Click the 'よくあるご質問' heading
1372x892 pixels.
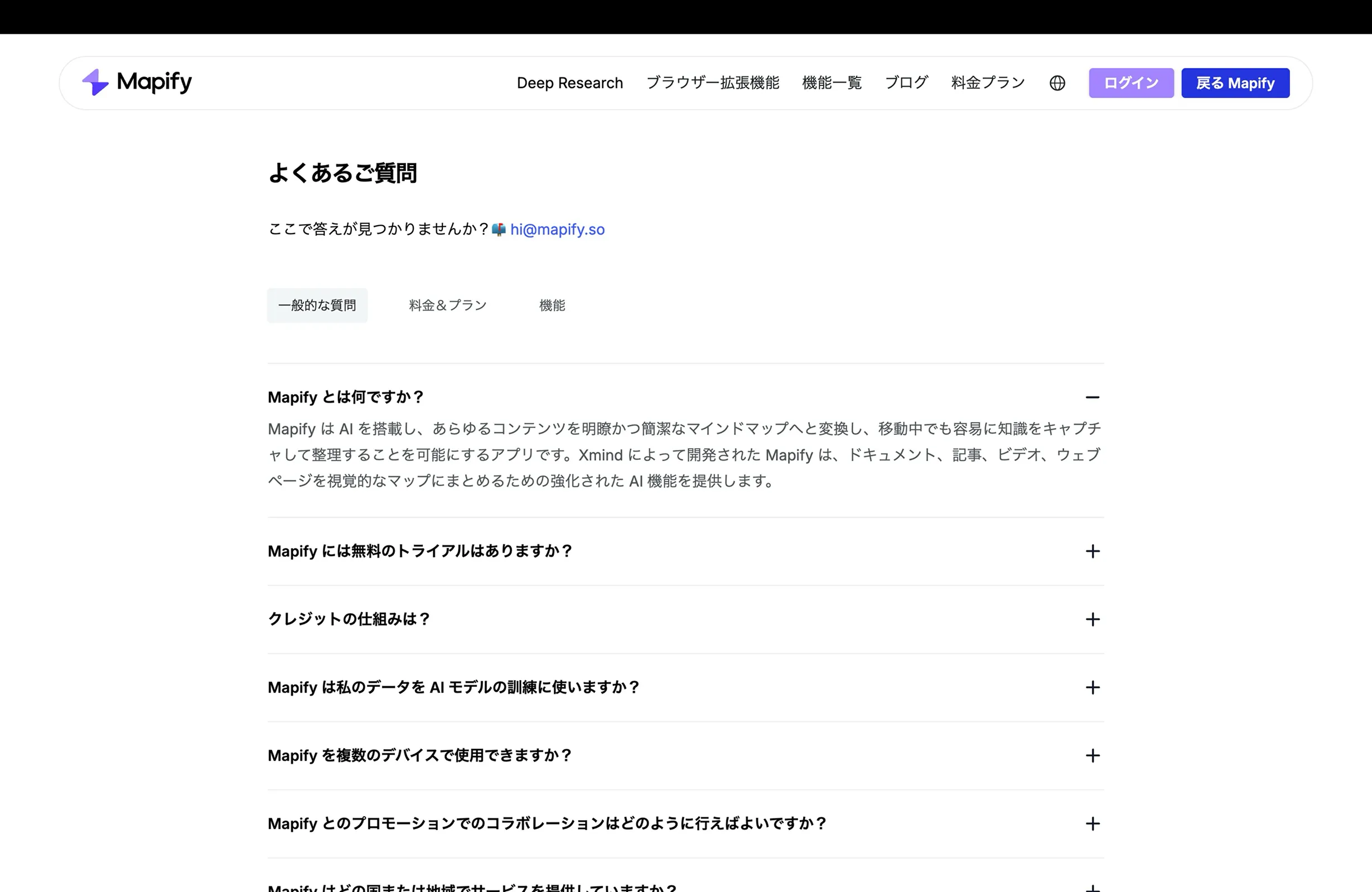[342, 173]
